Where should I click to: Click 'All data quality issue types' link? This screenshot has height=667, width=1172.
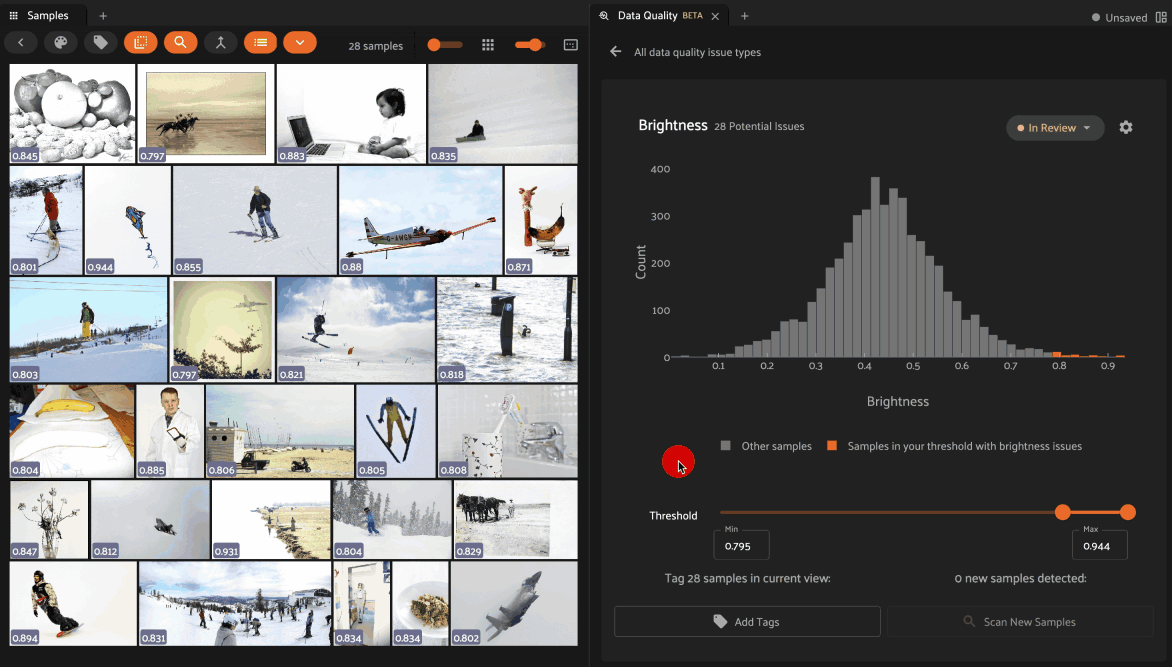point(697,52)
